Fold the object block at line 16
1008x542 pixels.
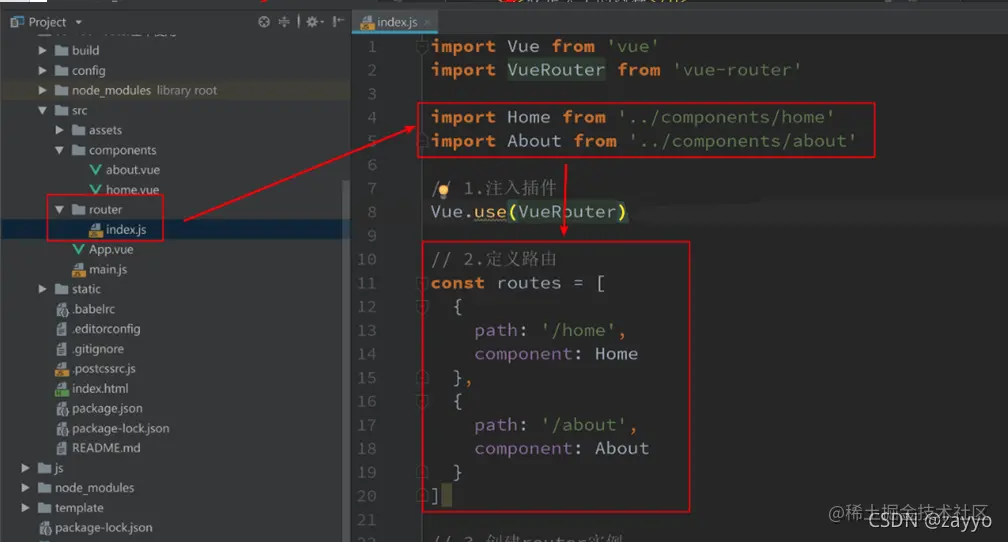click(x=422, y=402)
